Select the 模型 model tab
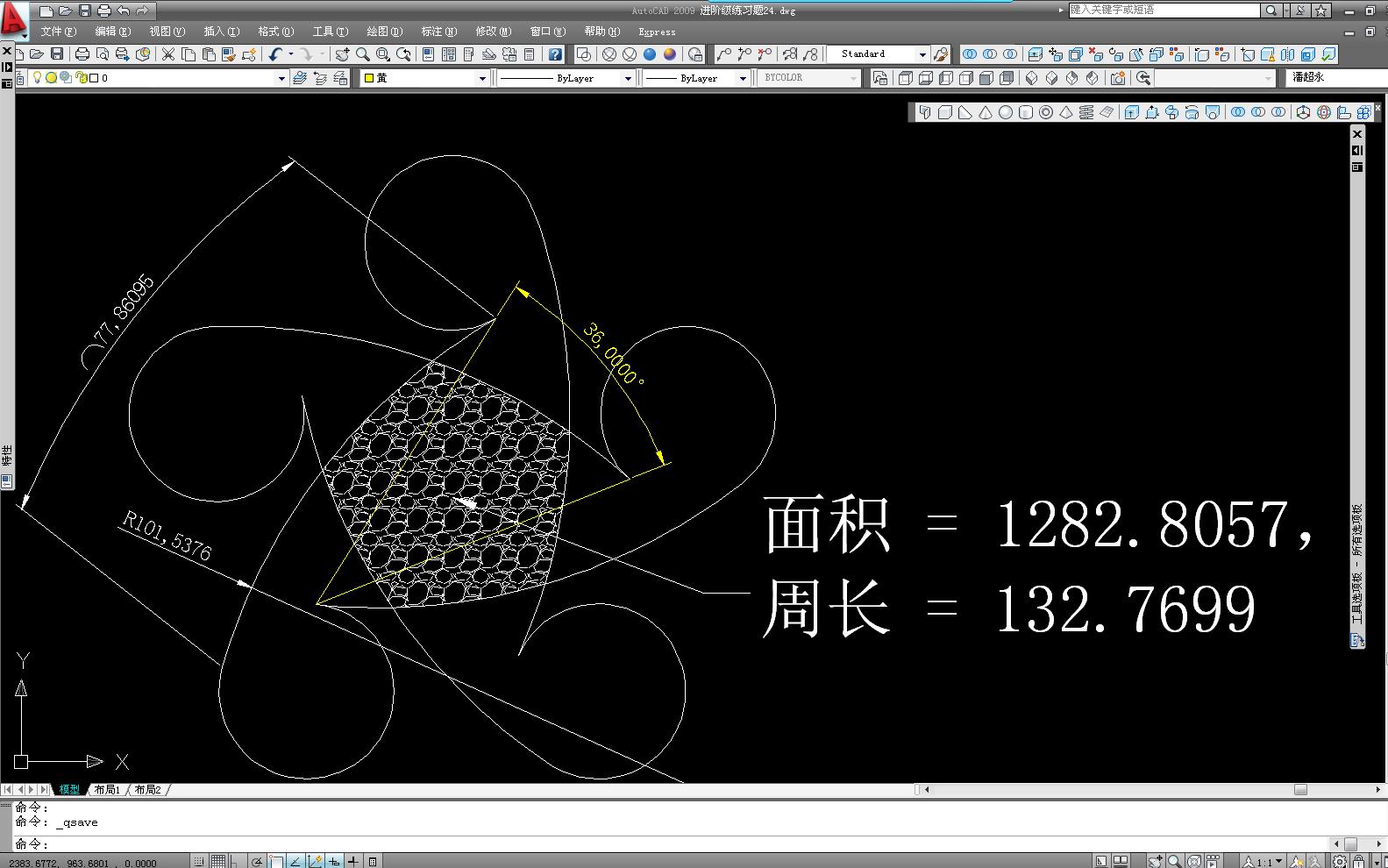 pos(69,790)
